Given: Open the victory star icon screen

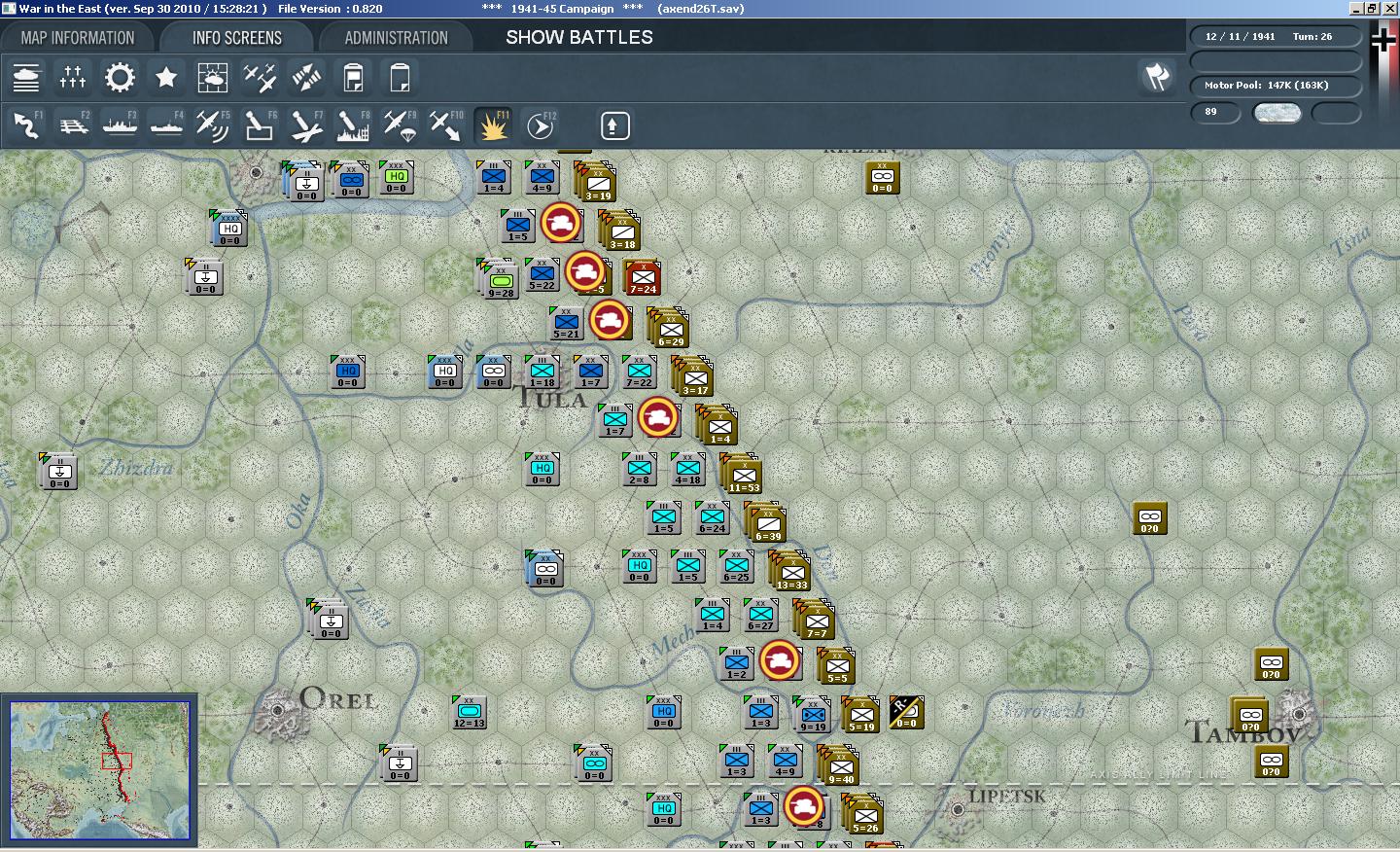Looking at the screenshot, I should coord(166,77).
